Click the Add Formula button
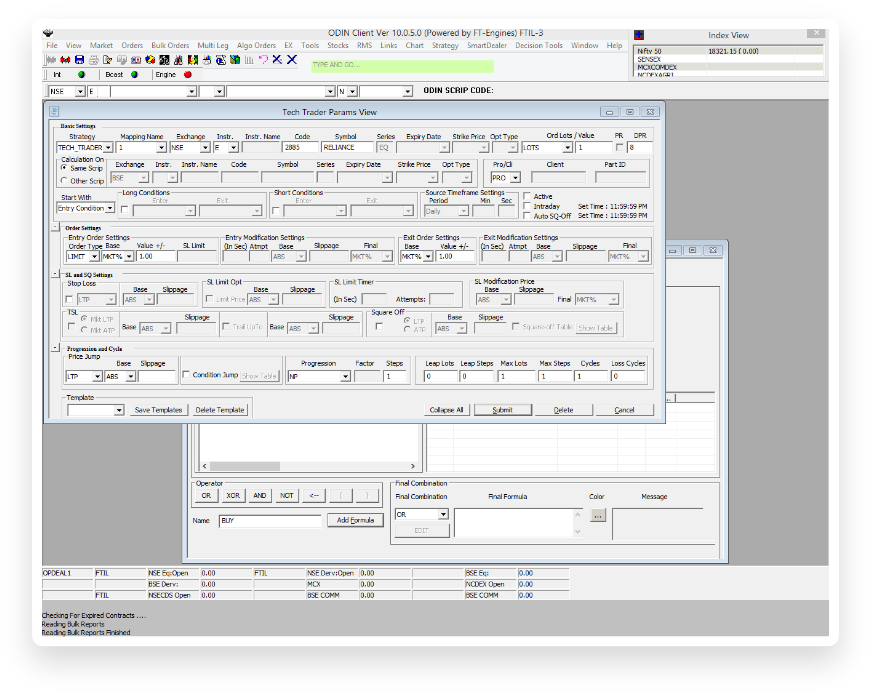 355,521
